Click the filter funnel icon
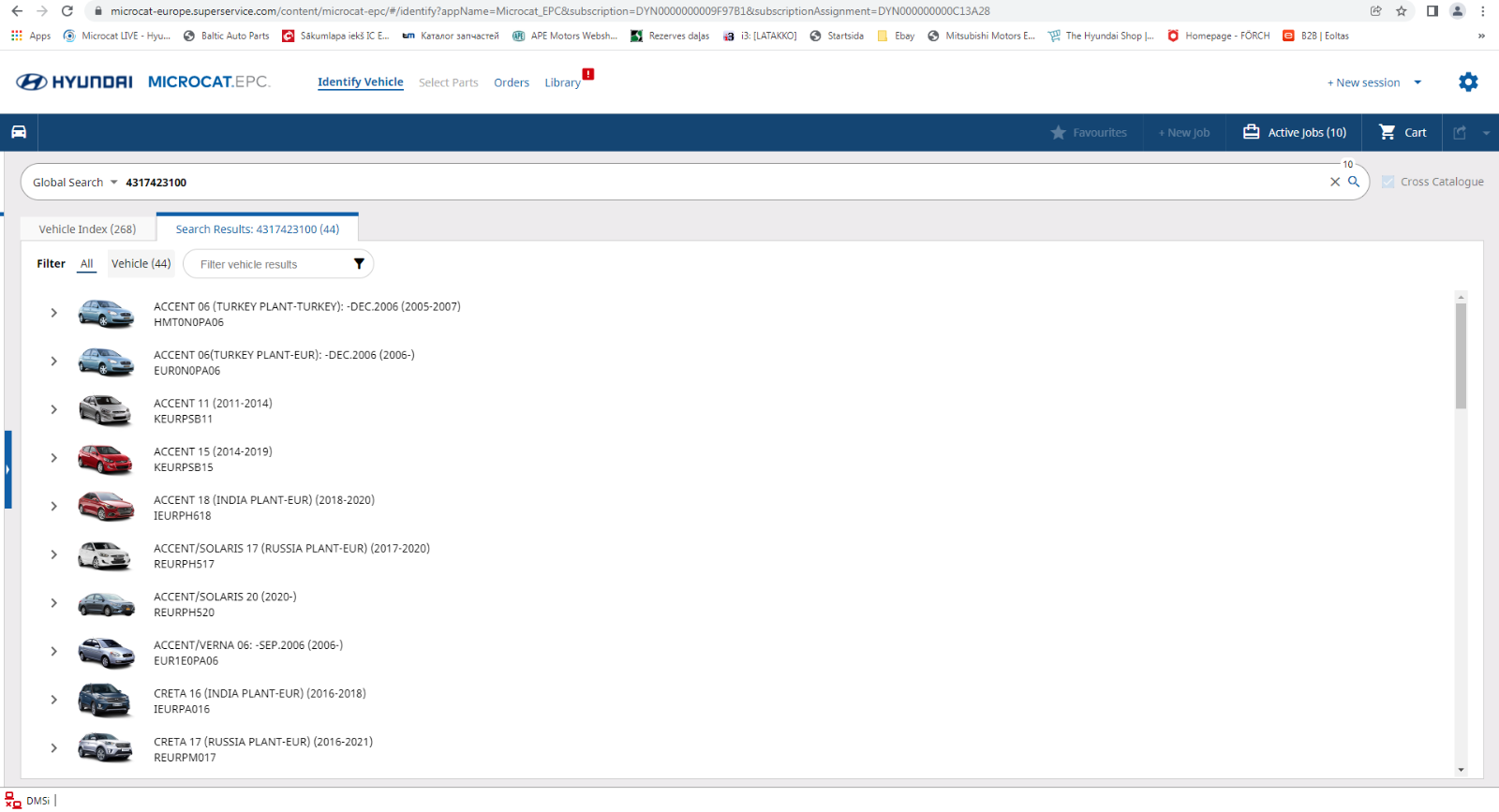This screenshot has width=1499, height=812. tap(359, 264)
